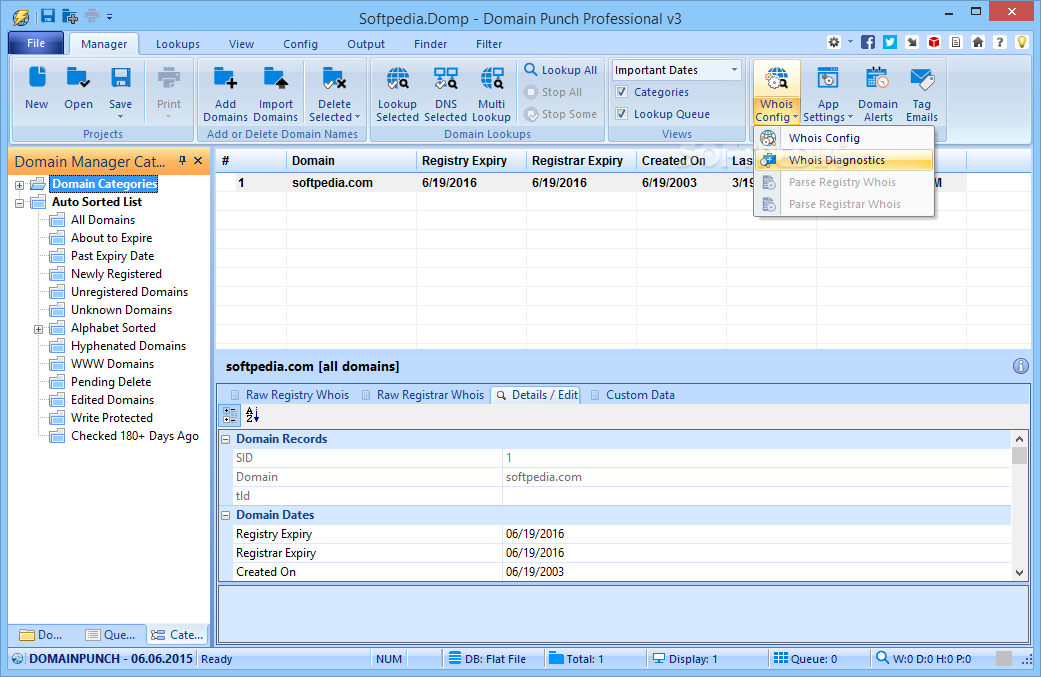1041x677 pixels.
Task: Pin the Domain Manager Categories panel
Action: tap(183, 161)
